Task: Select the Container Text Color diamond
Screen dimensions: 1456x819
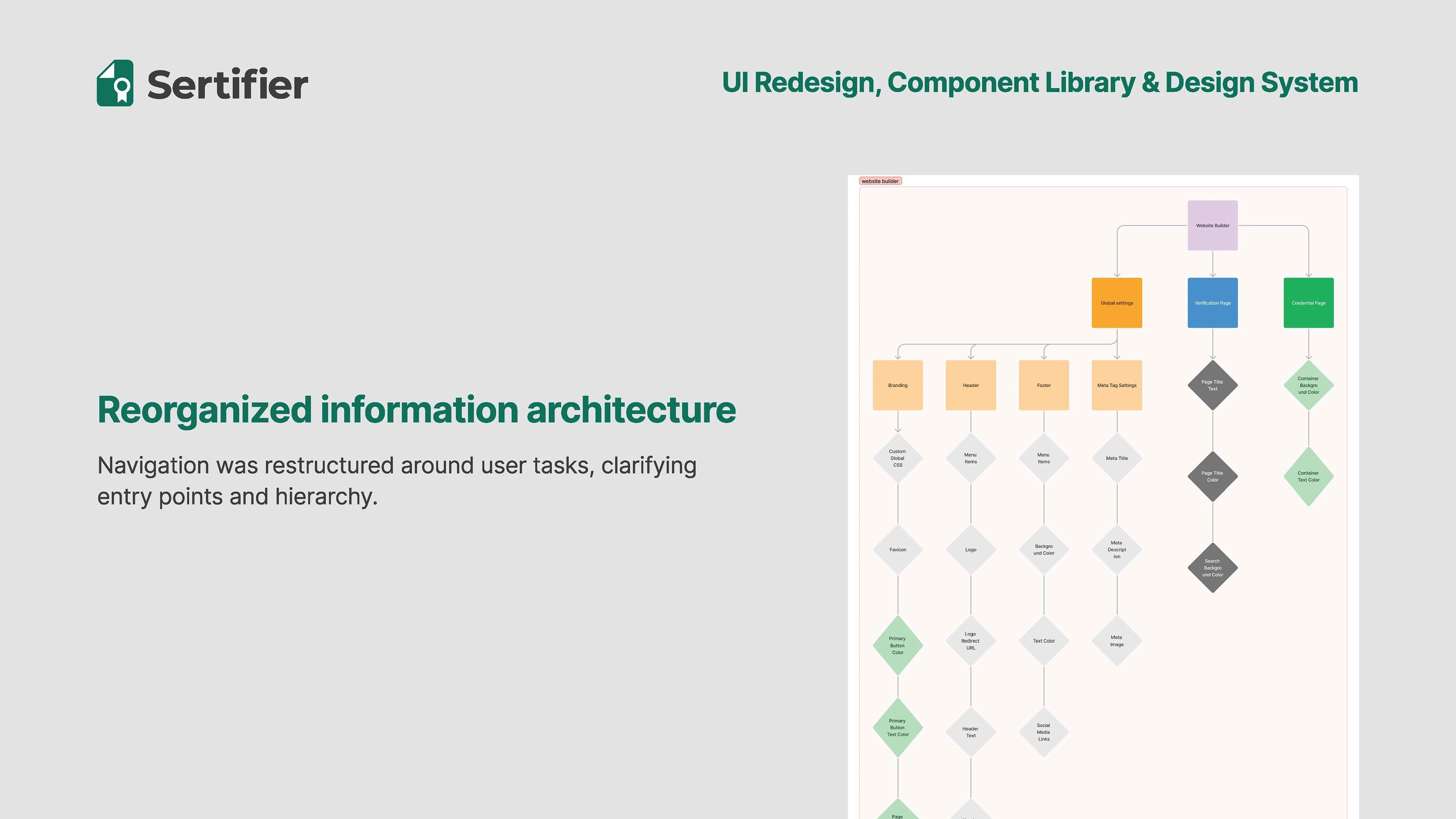Action: 1308,477
